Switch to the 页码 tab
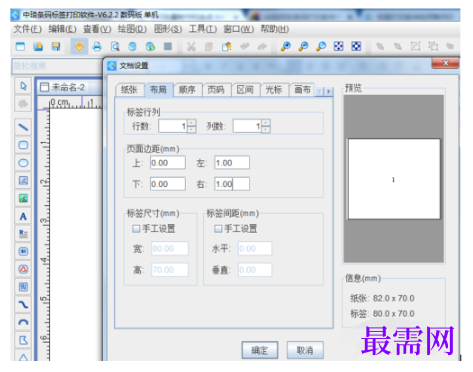The width and height of the screenshot is (473, 372). [x=216, y=90]
